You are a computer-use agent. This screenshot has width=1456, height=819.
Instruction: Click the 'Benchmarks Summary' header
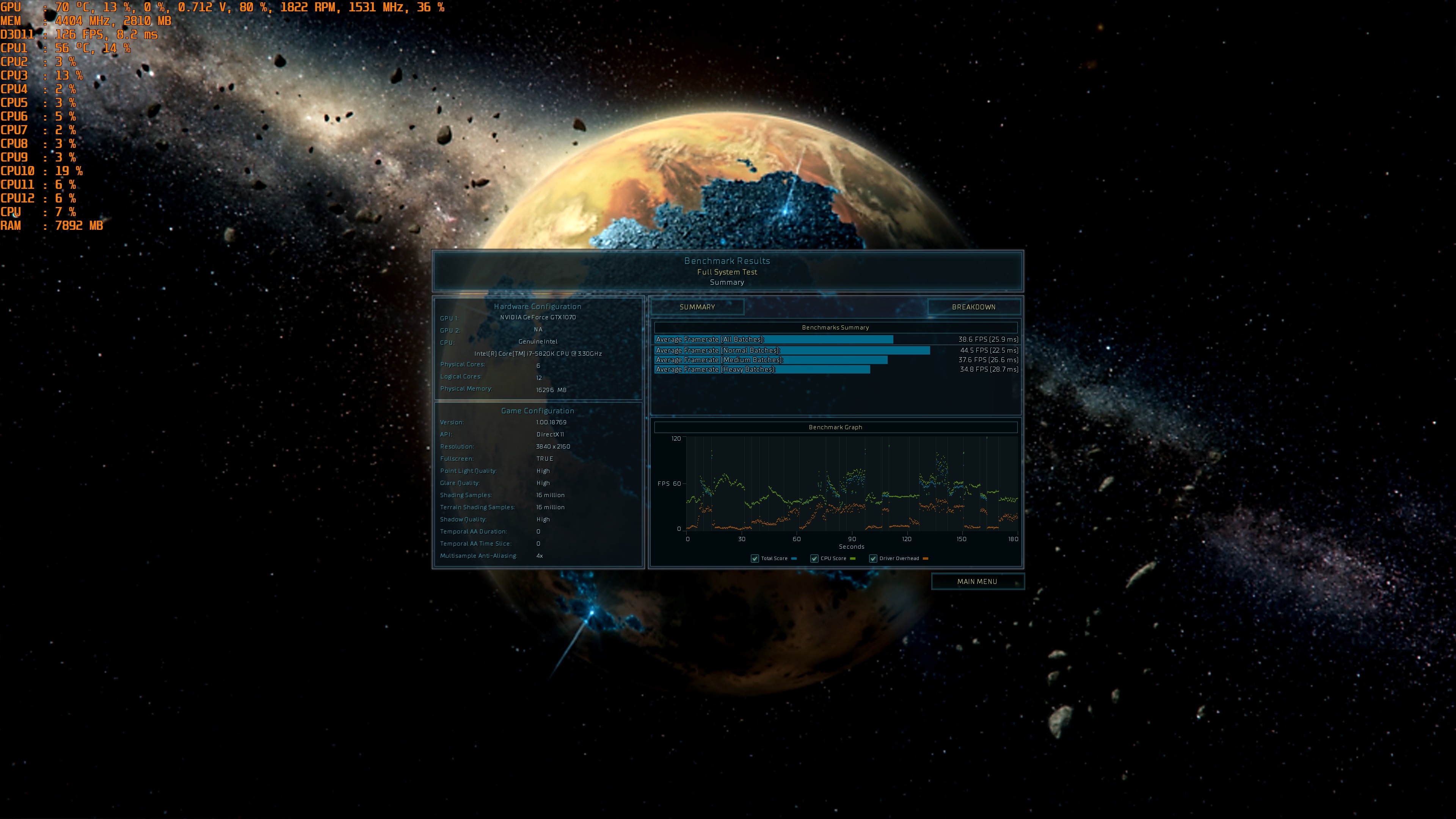point(835,327)
